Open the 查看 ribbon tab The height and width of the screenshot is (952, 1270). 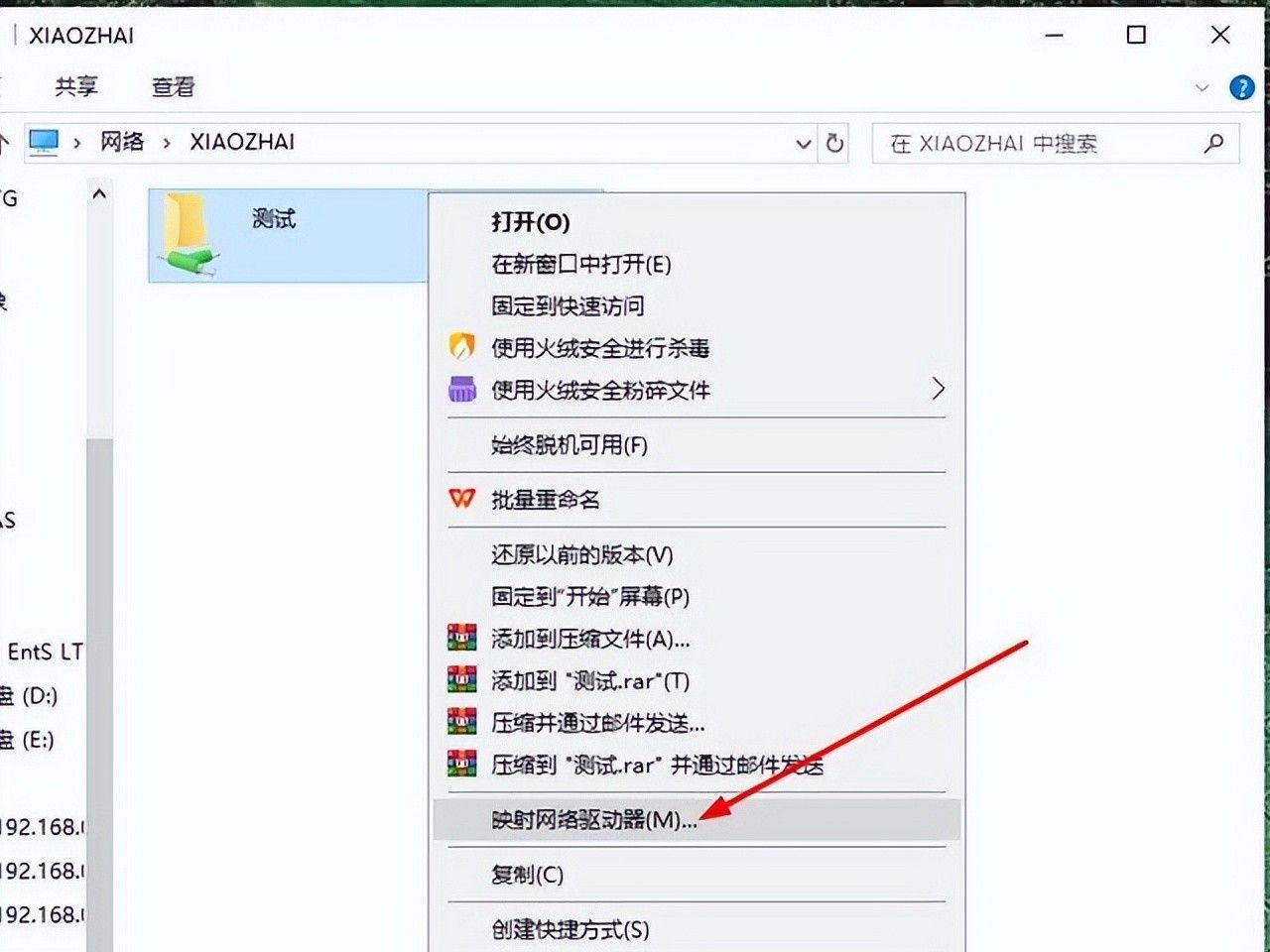click(174, 86)
